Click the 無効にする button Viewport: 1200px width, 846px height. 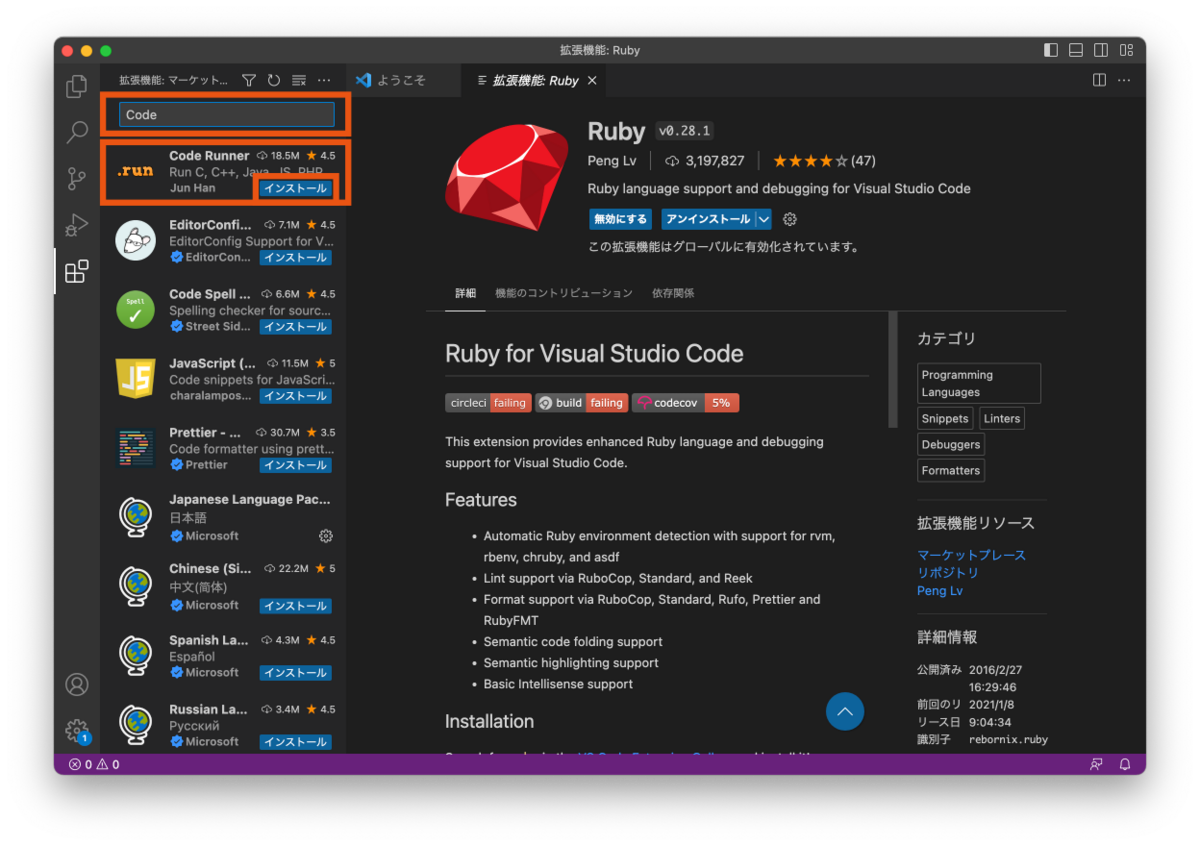(621, 219)
